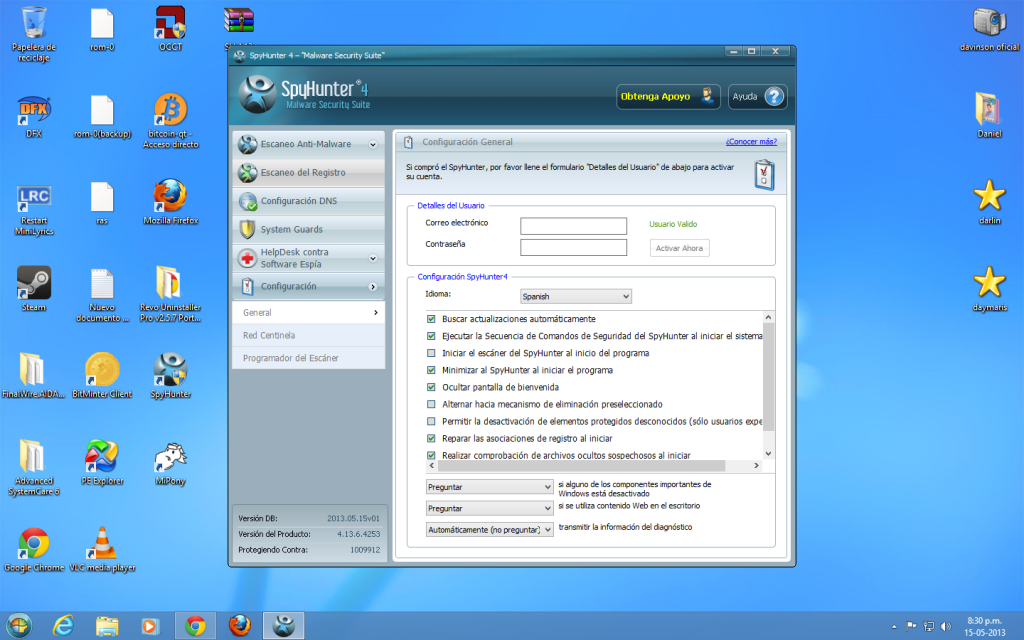Open Preguntar dropdown for contenido Web escritorio
1024x640 pixels.
point(489,509)
